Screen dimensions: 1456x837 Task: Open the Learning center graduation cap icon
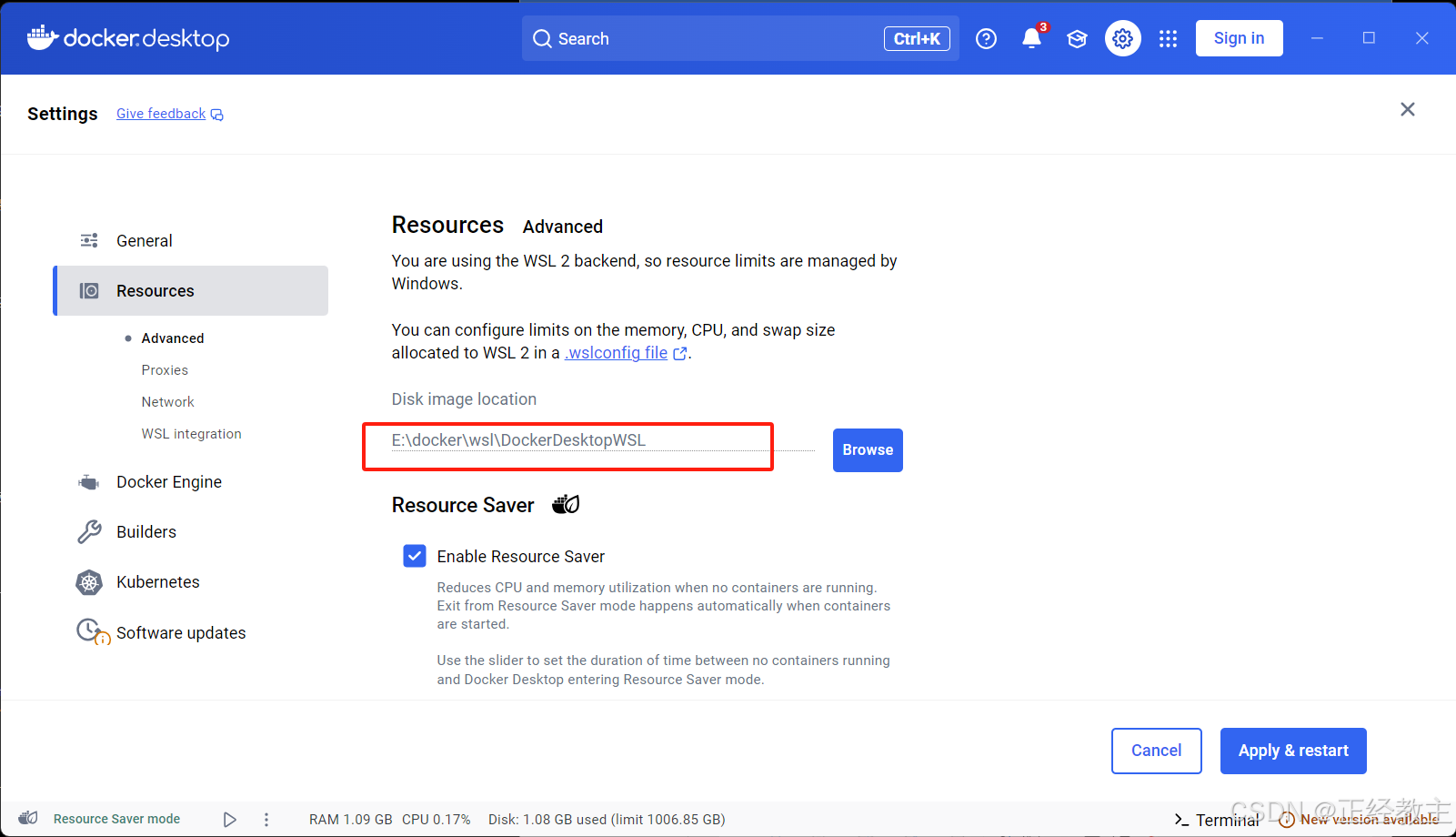coord(1077,38)
